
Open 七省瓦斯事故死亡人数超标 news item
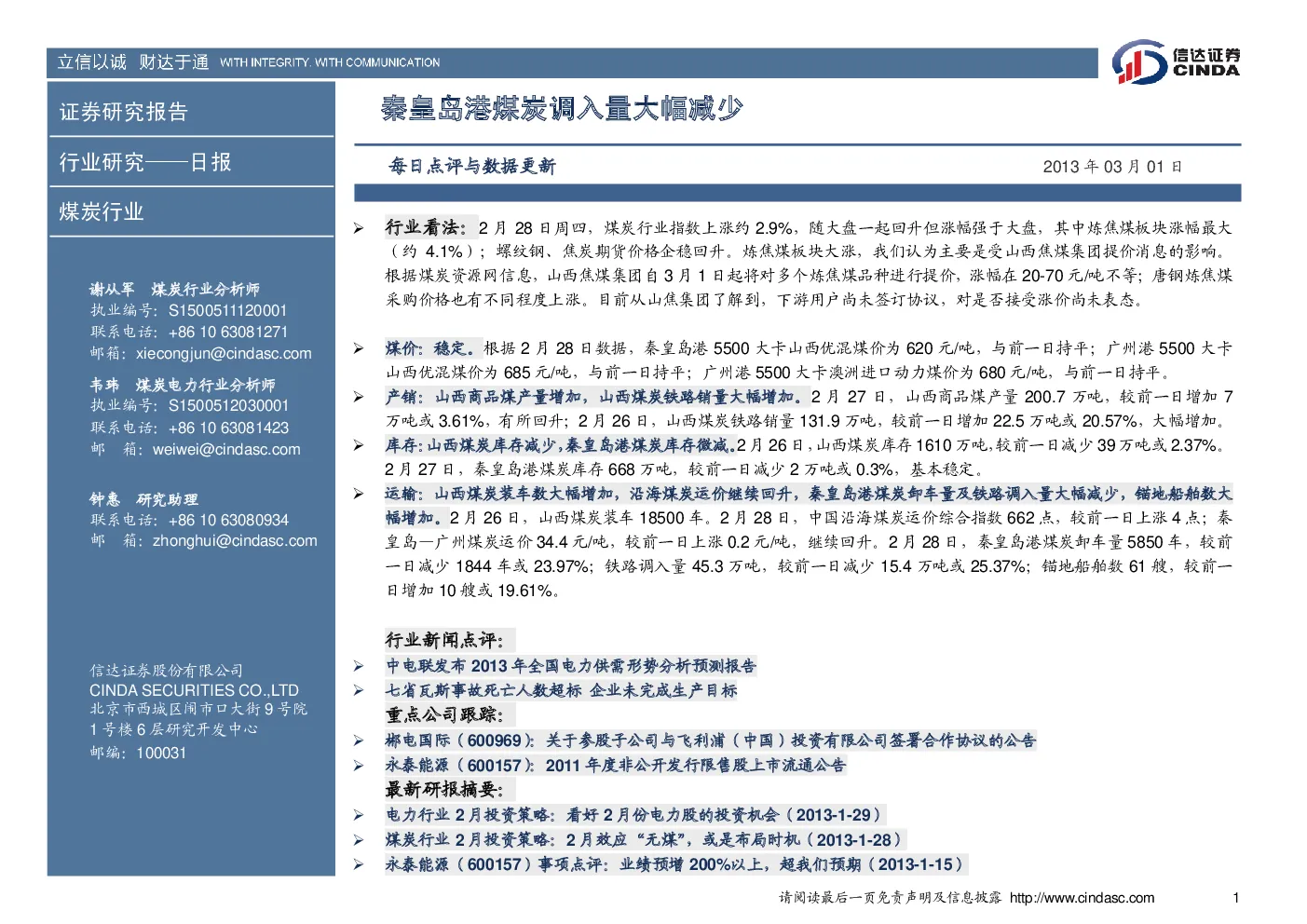pyautogui.click(x=561, y=690)
